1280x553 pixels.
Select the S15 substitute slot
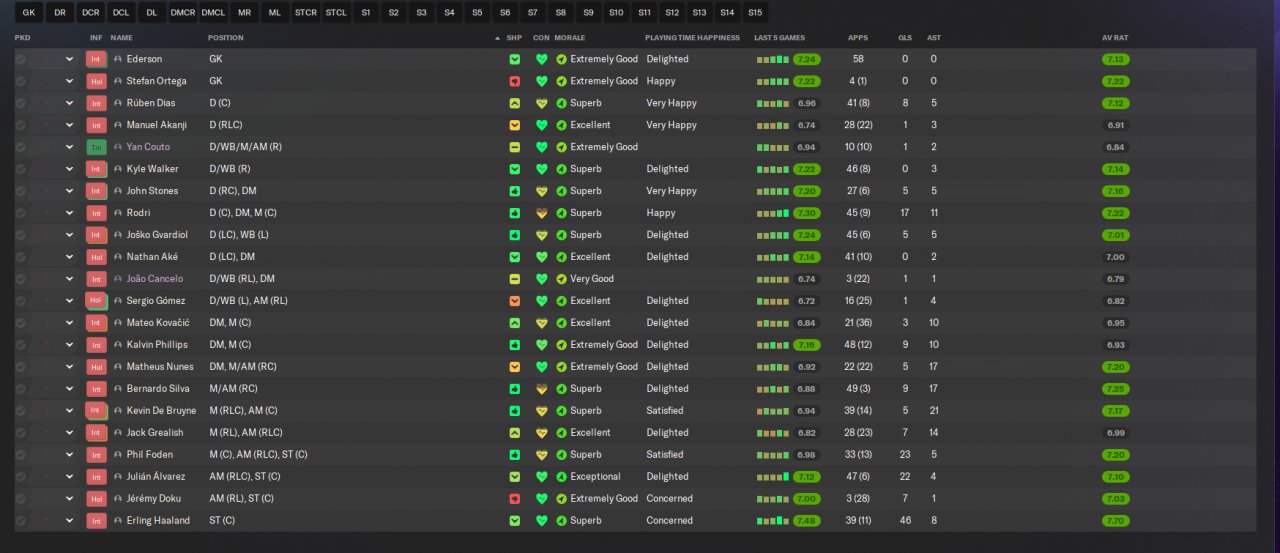coord(754,12)
